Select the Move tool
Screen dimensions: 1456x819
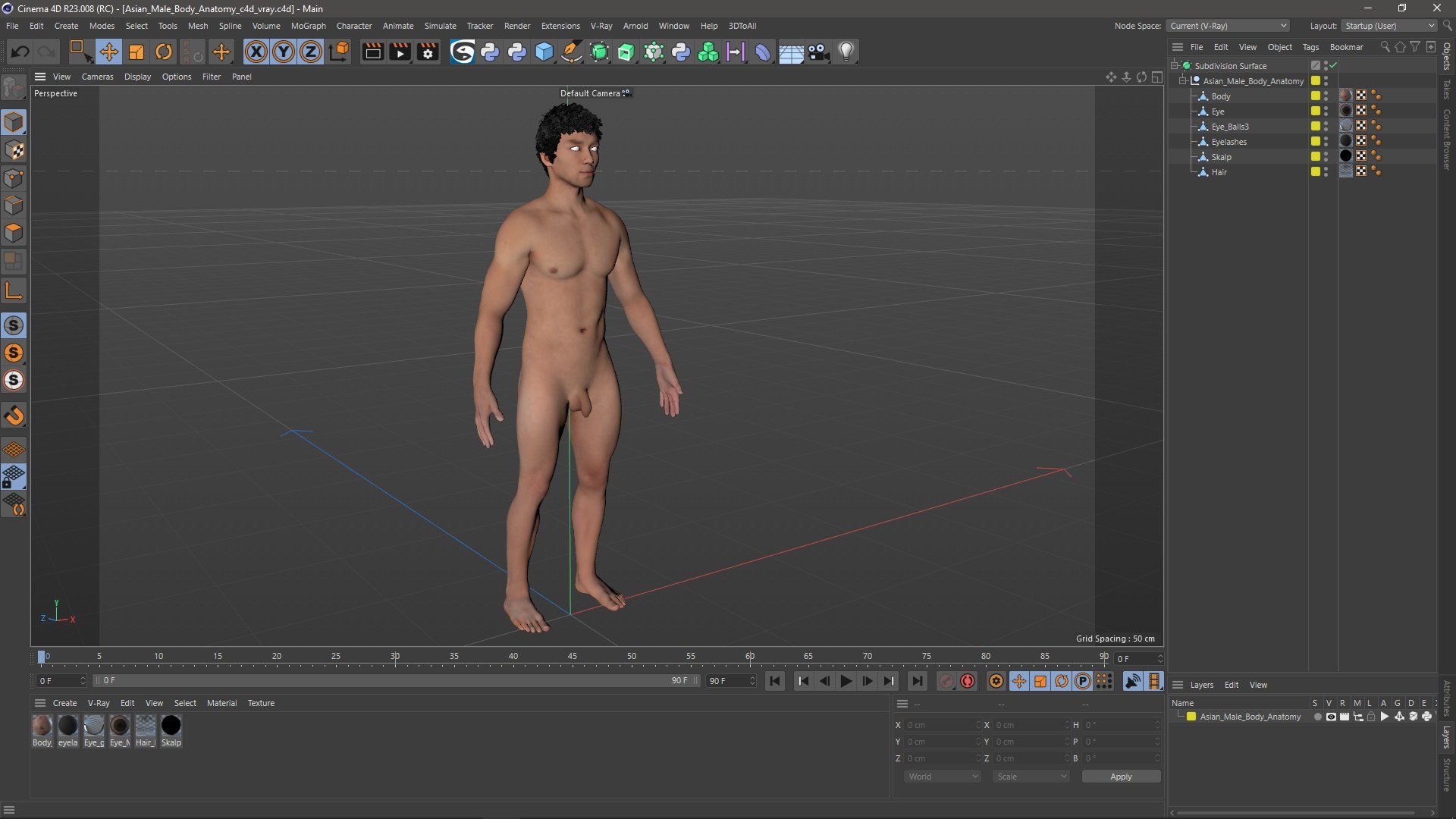(x=109, y=52)
